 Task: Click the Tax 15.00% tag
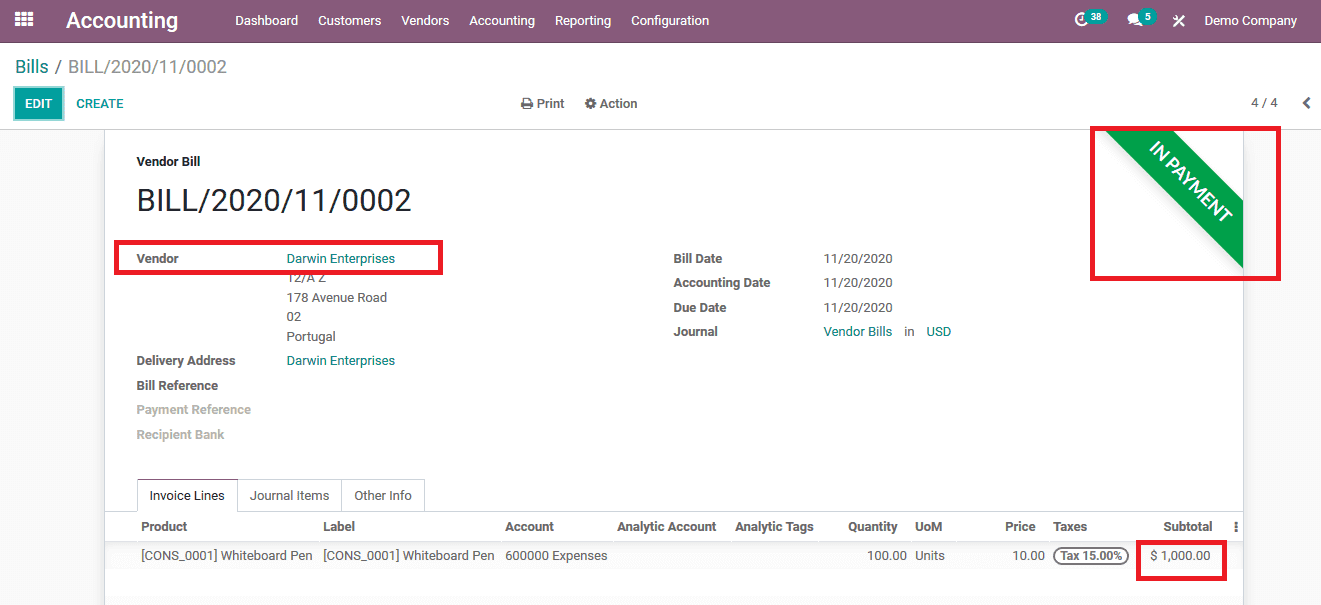[x=1091, y=556]
